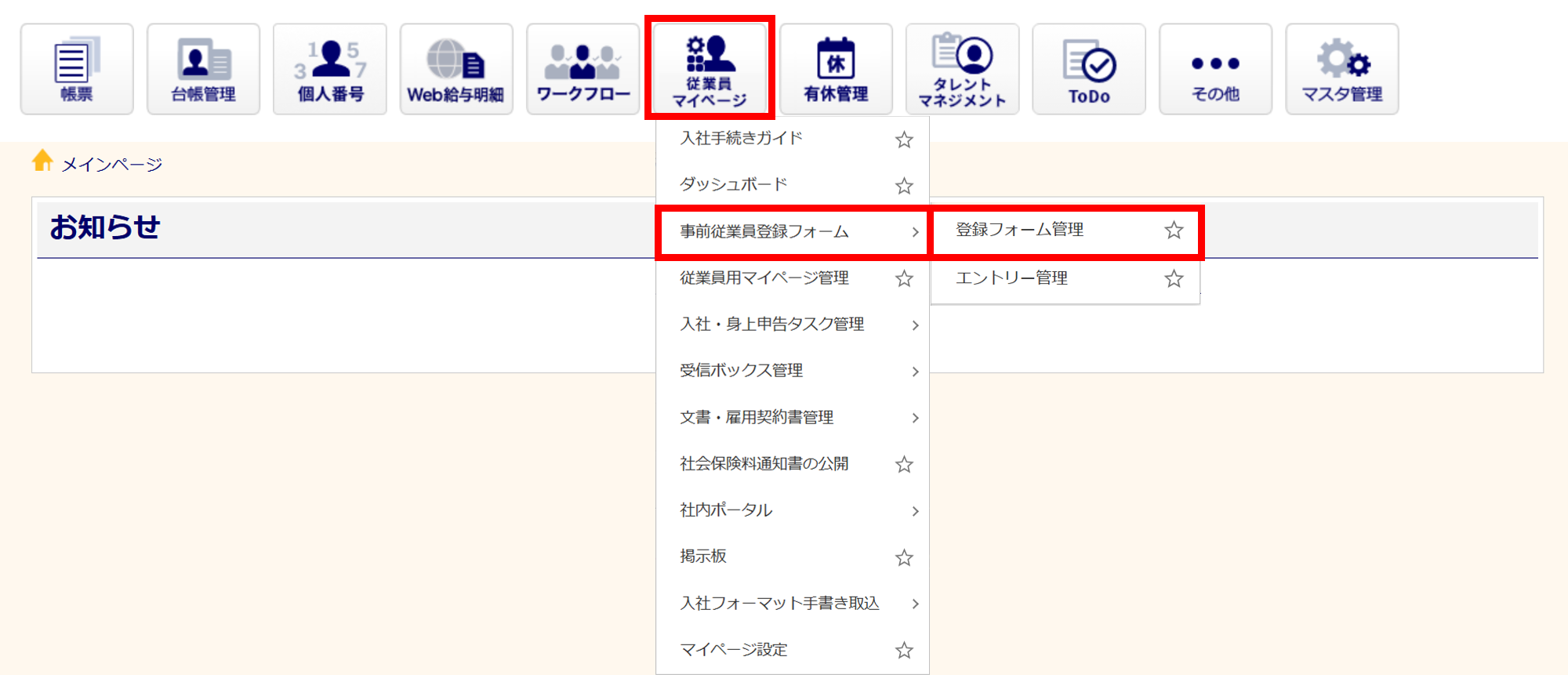Expand the 受信ボックス管理 submenu arrow
The image size is (1568, 675).
coord(915,371)
